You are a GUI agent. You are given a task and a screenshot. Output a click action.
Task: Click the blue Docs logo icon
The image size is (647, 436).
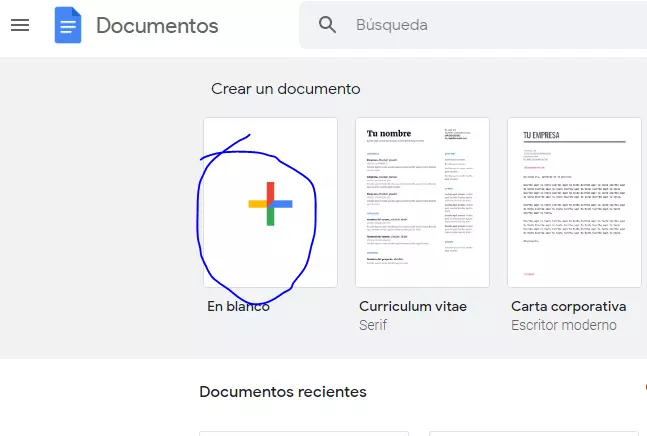(x=68, y=25)
